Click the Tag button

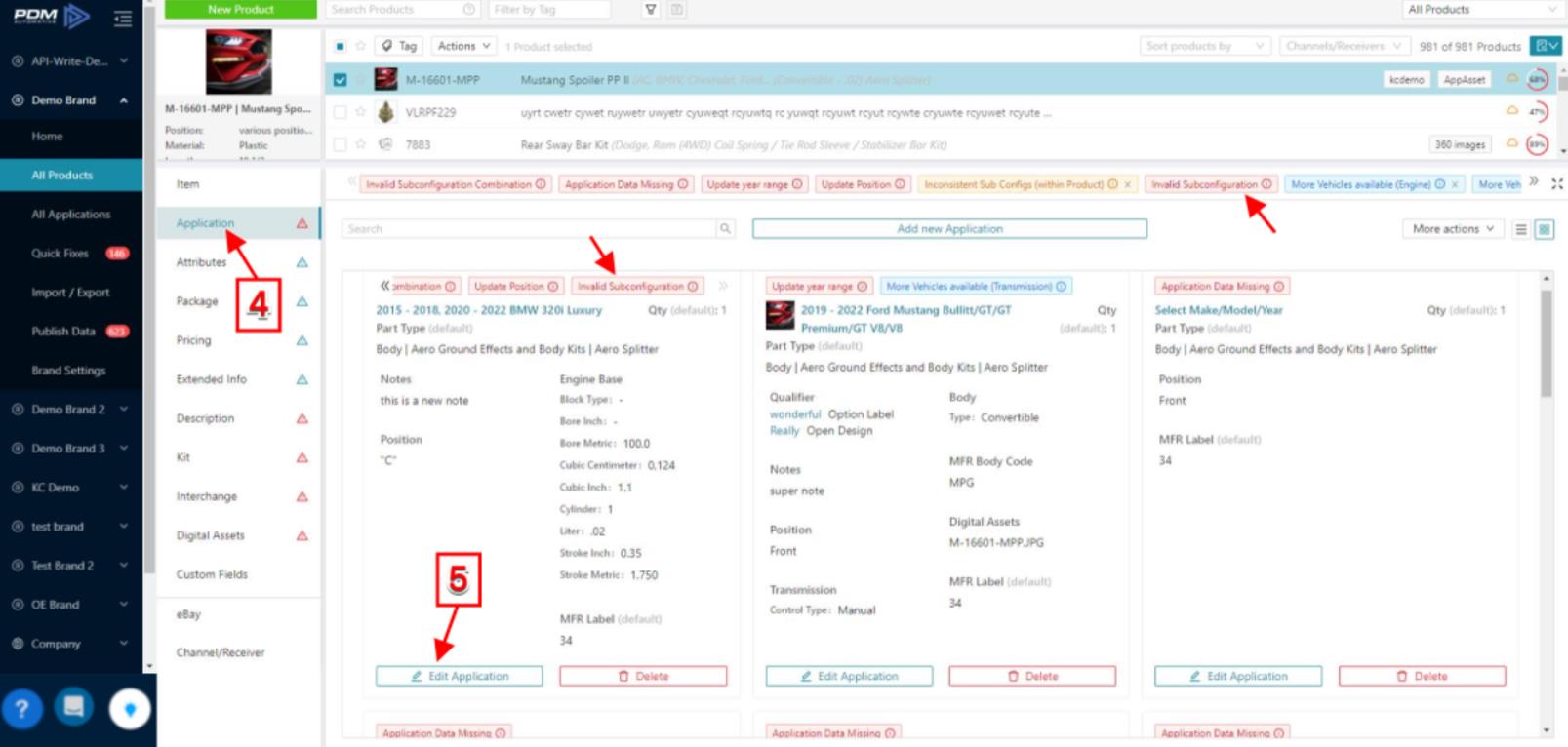pyautogui.click(x=400, y=46)
